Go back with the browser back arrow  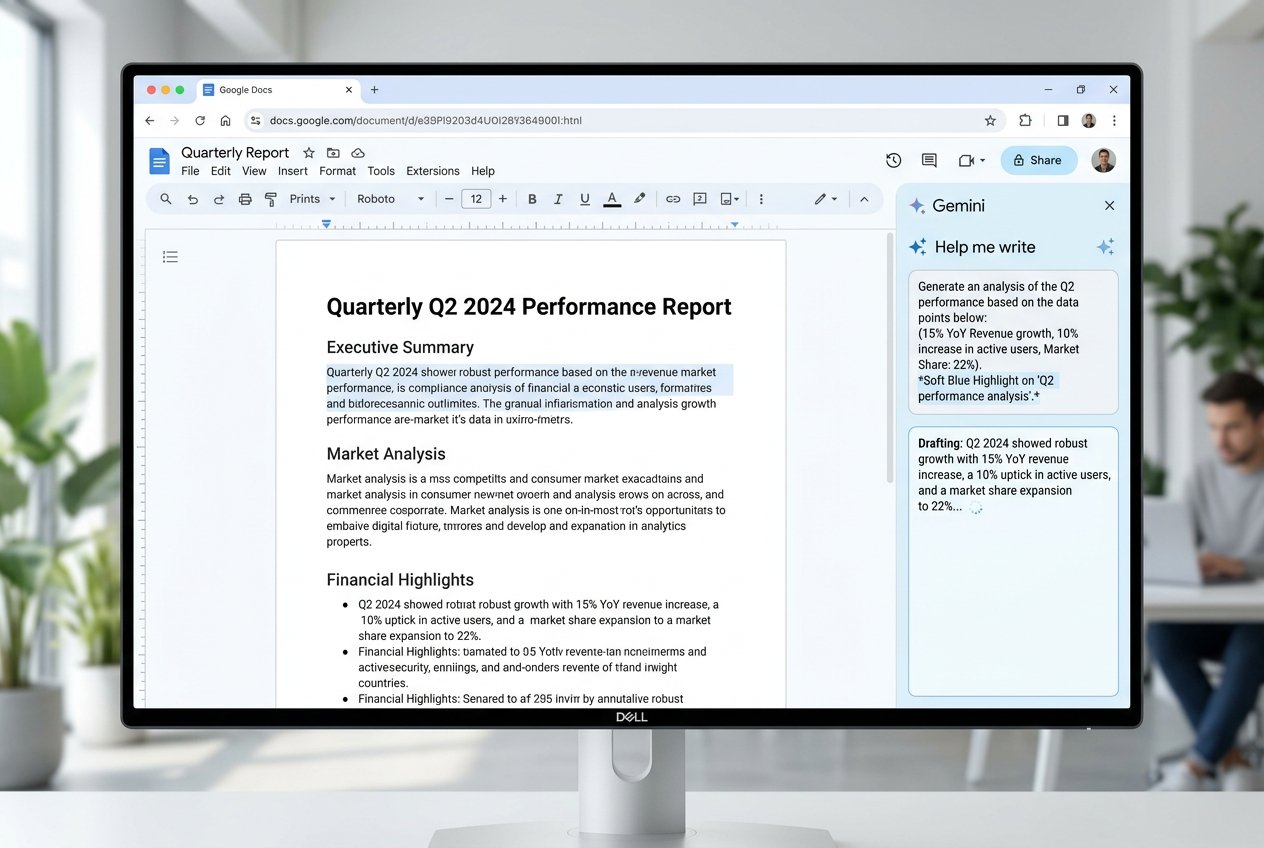(150, 121)
